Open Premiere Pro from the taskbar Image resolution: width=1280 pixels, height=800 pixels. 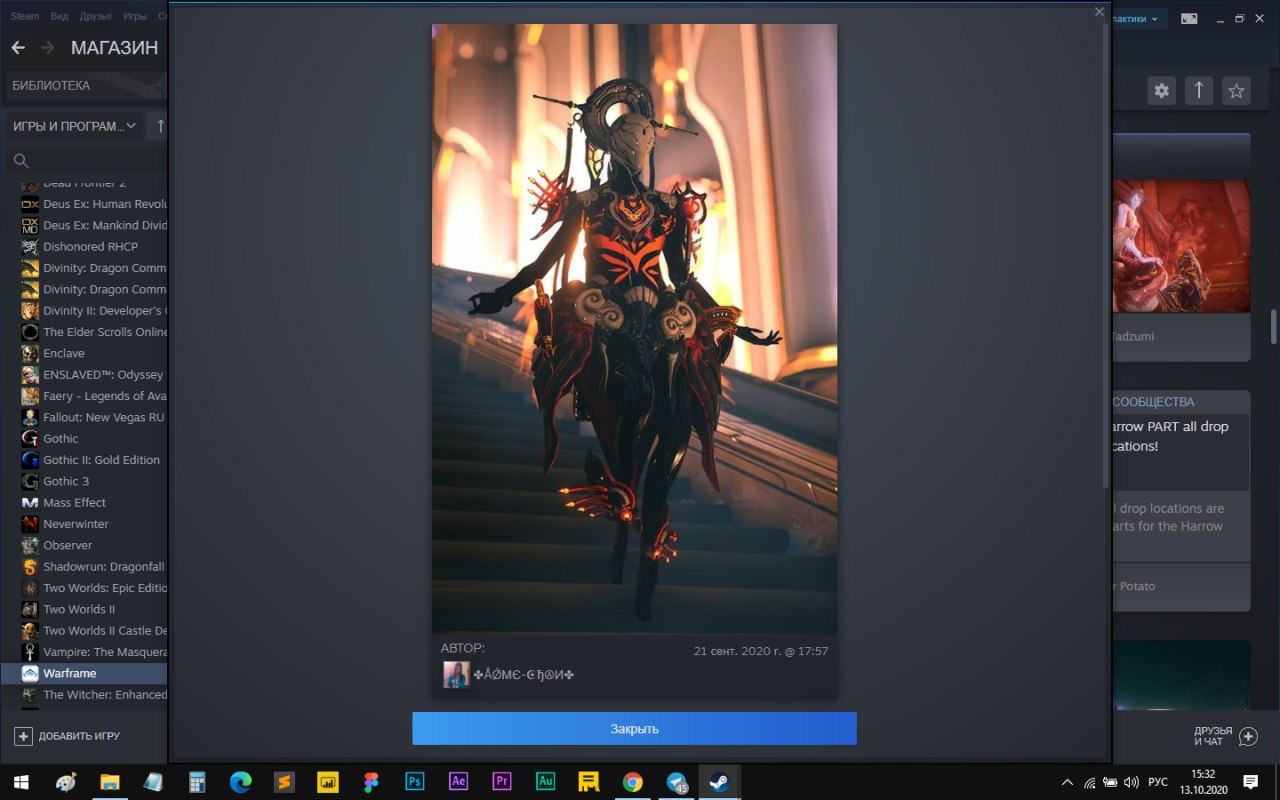[502, 782]
